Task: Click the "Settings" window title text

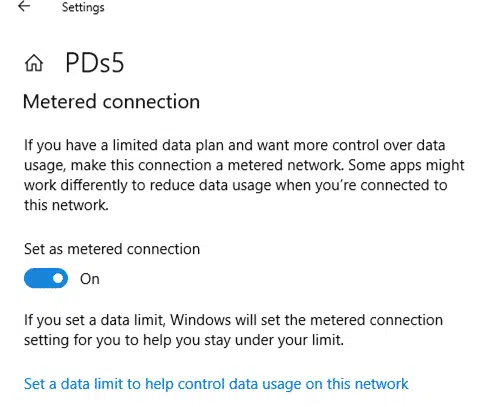Action: pos(83,7)
